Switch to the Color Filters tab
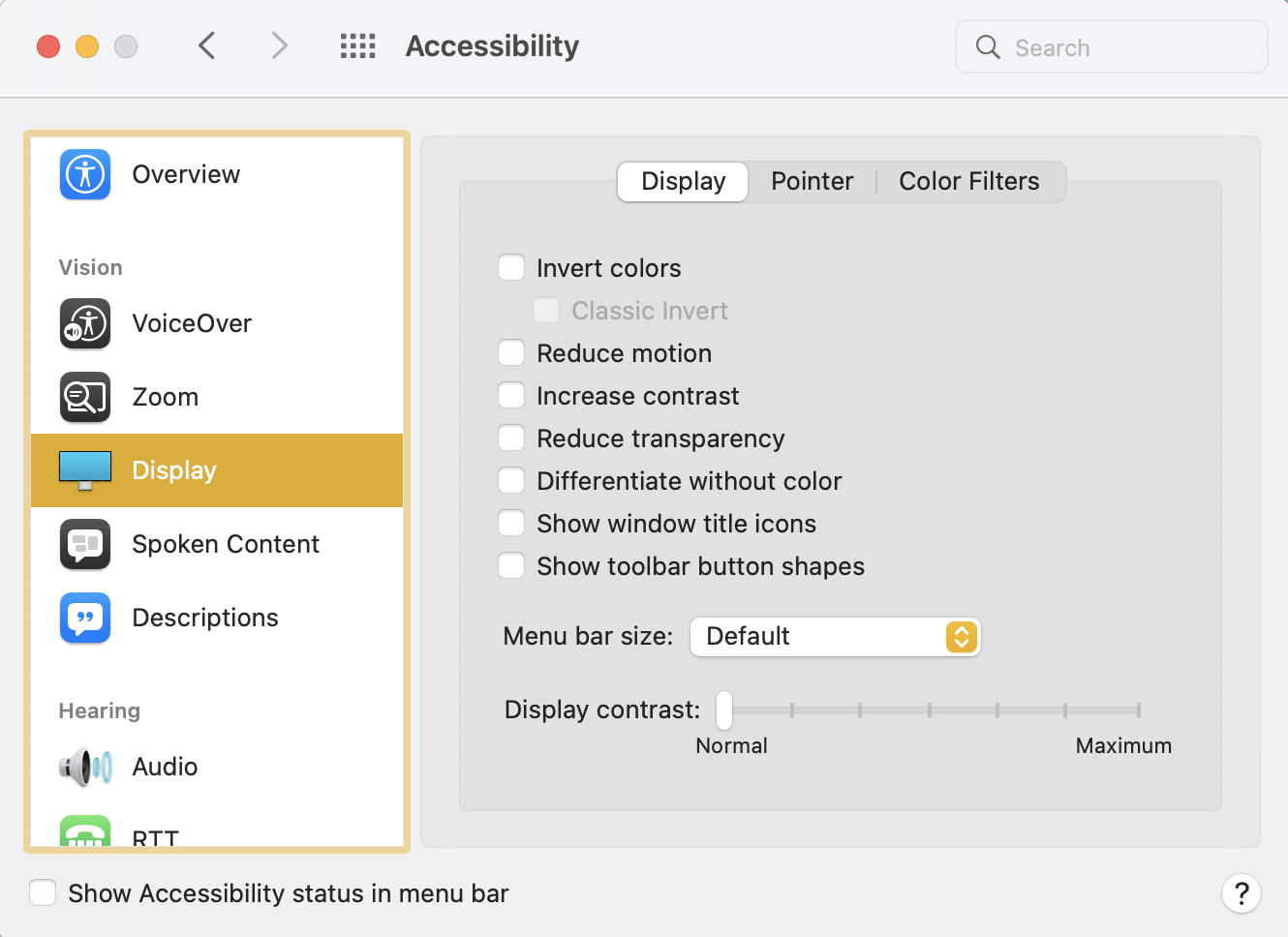This screenshot has width=1288, height=937. 968,182
